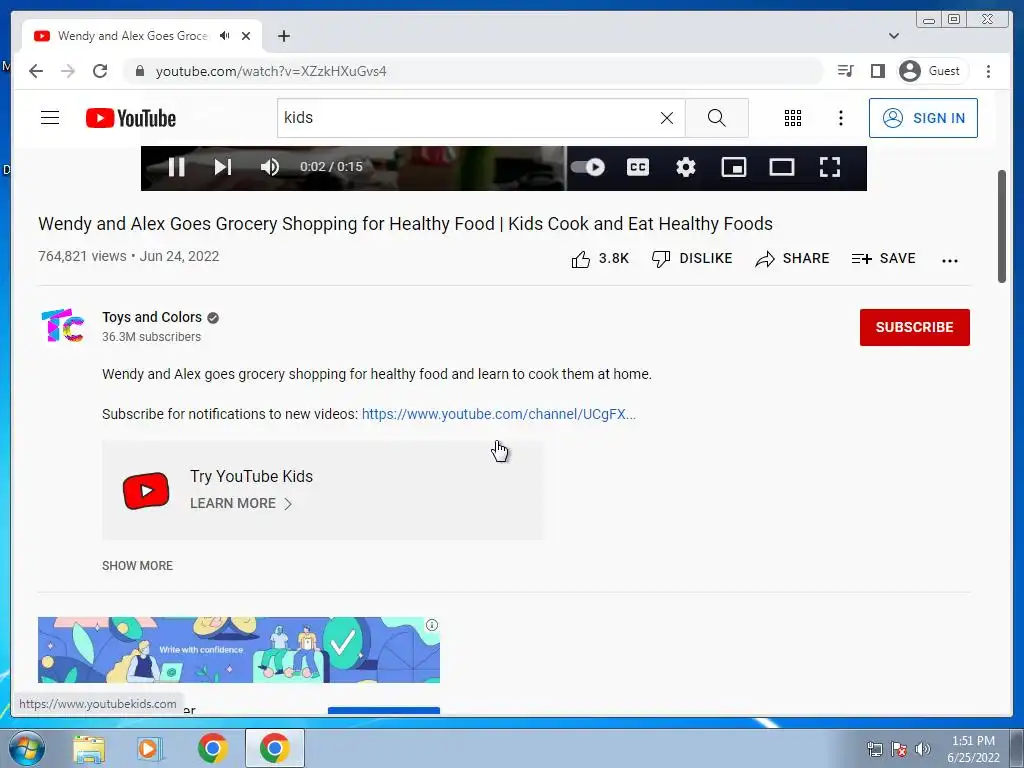Viewport: 1024px width, 768px height.
Task: Skip to the next video
Action: click(x=223, y=167)
